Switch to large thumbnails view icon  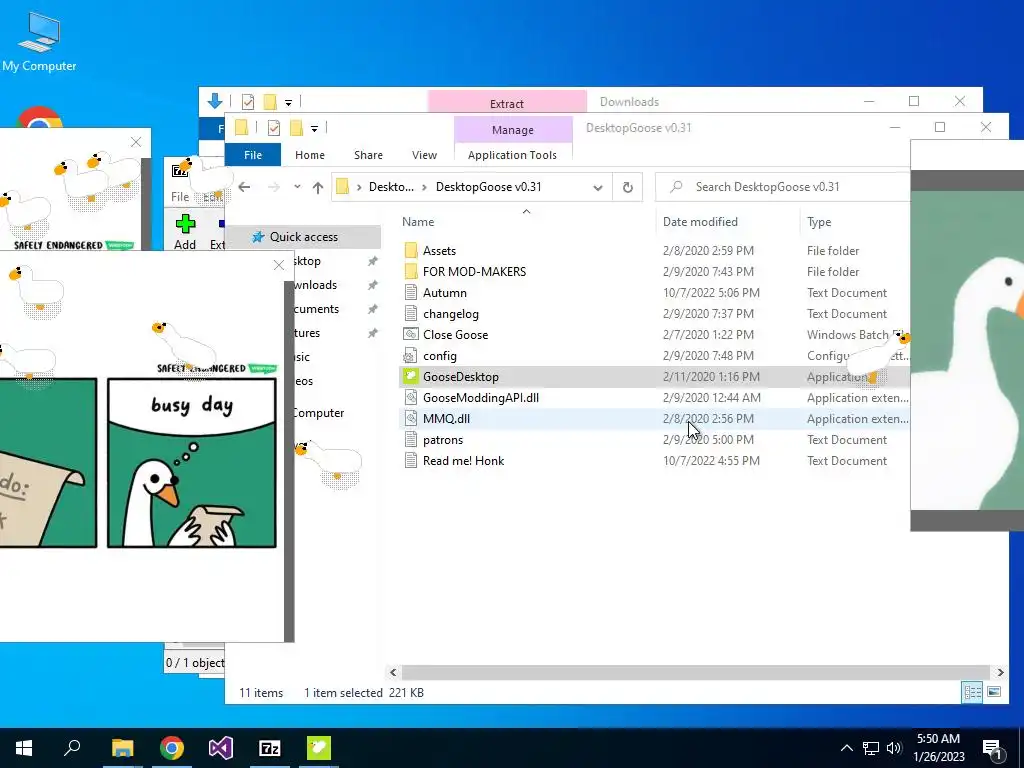pyautogui.click(x=994, y=692)
